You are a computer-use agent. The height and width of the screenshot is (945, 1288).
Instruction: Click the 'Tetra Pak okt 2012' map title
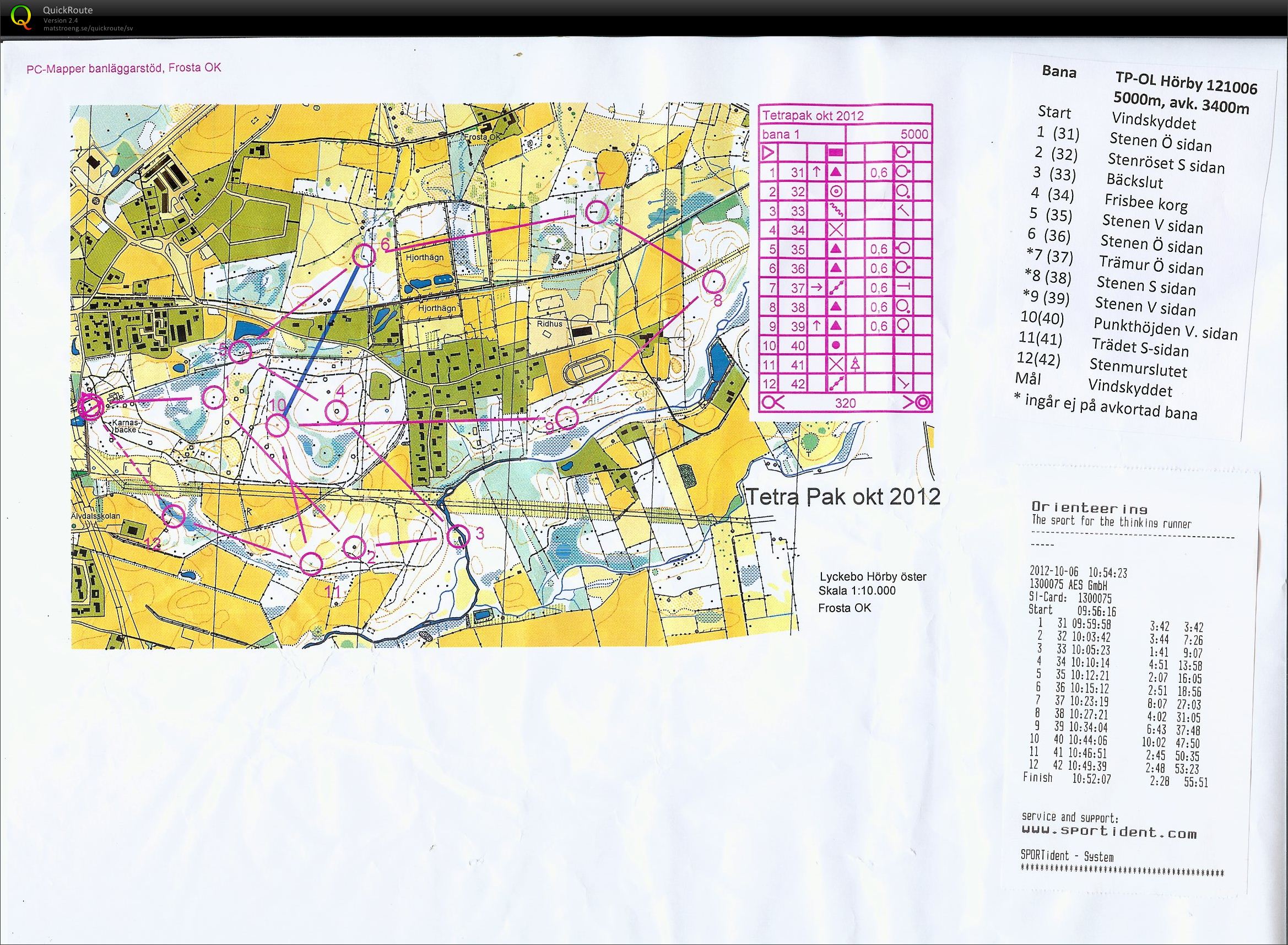point(844,496)
